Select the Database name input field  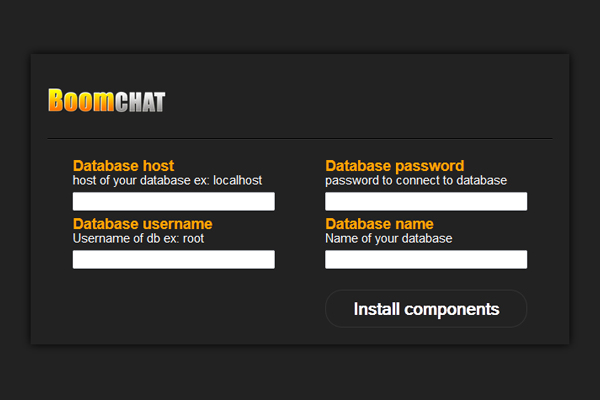(x=426, y=260)
